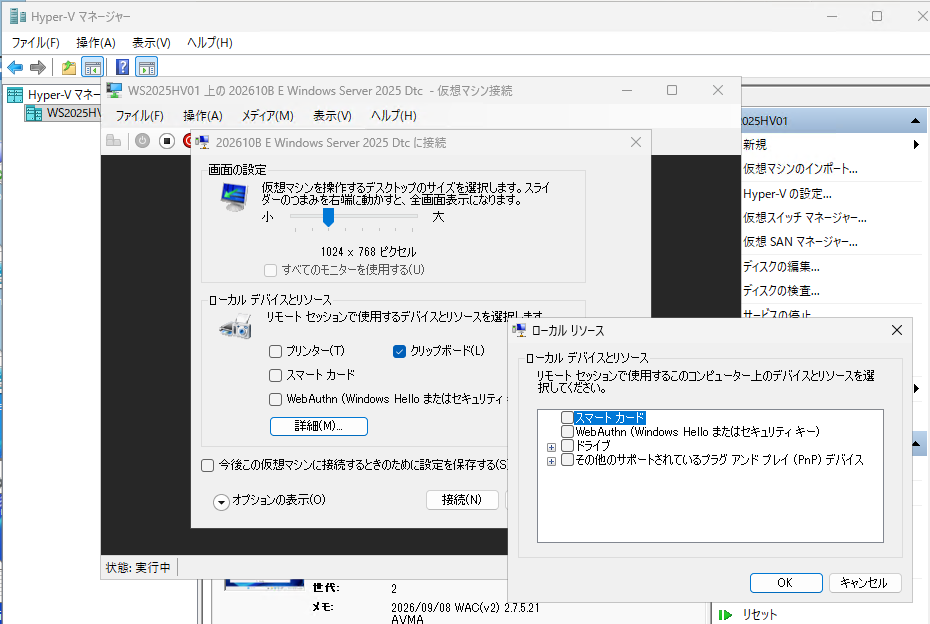
Task: Check WebAuthn item in ローカル リソース list
Action: pos(567,431)
